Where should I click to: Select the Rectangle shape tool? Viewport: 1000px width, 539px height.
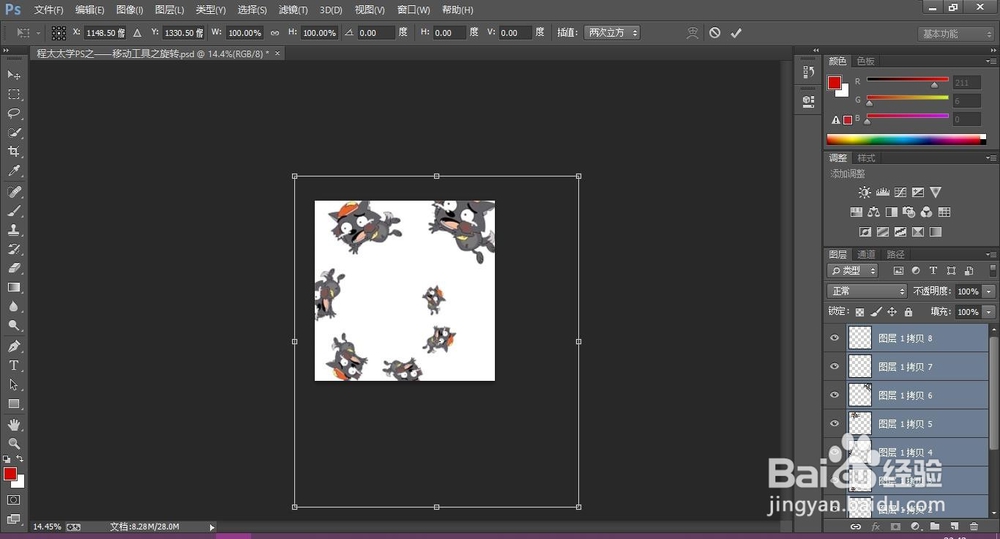13,404
